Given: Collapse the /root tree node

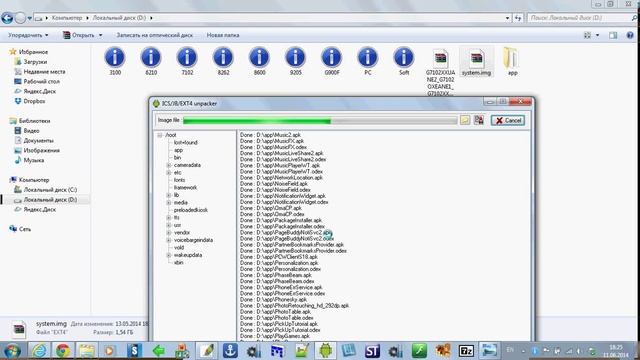Looking at the screenshot, I should pyautogui.click(x=160, y=135).
